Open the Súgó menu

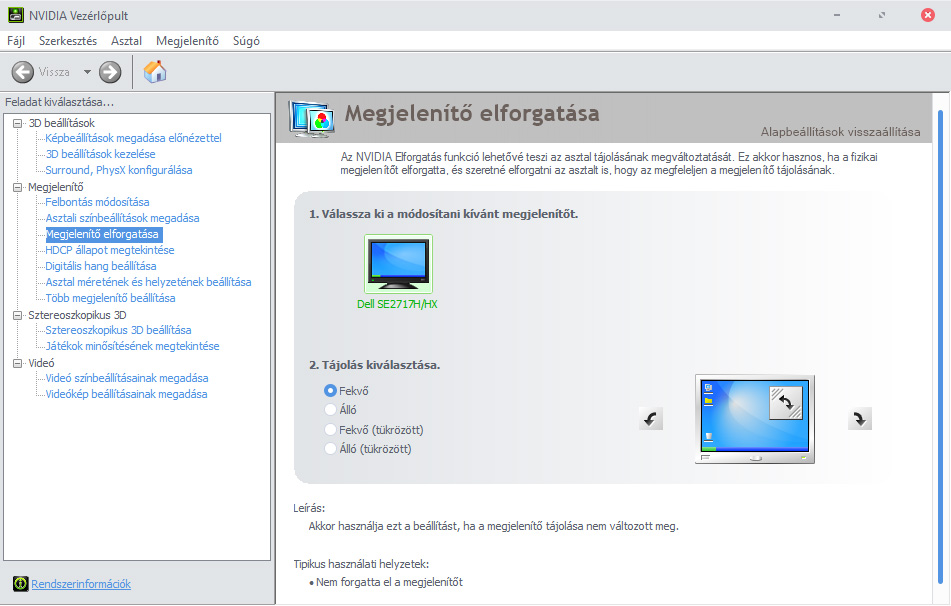point(246,41)
